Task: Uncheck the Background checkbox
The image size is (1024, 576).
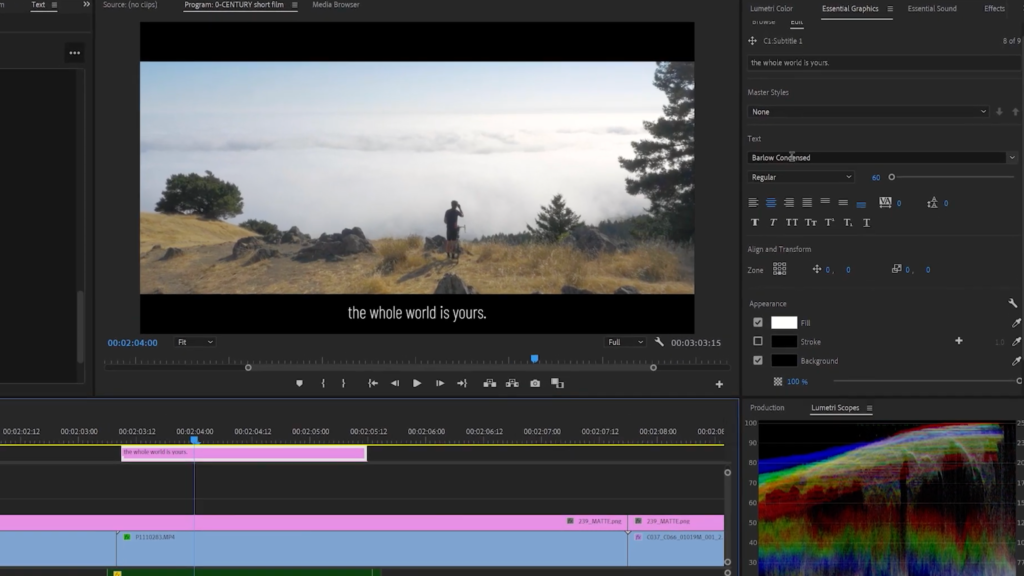Action: coord(758,360)
